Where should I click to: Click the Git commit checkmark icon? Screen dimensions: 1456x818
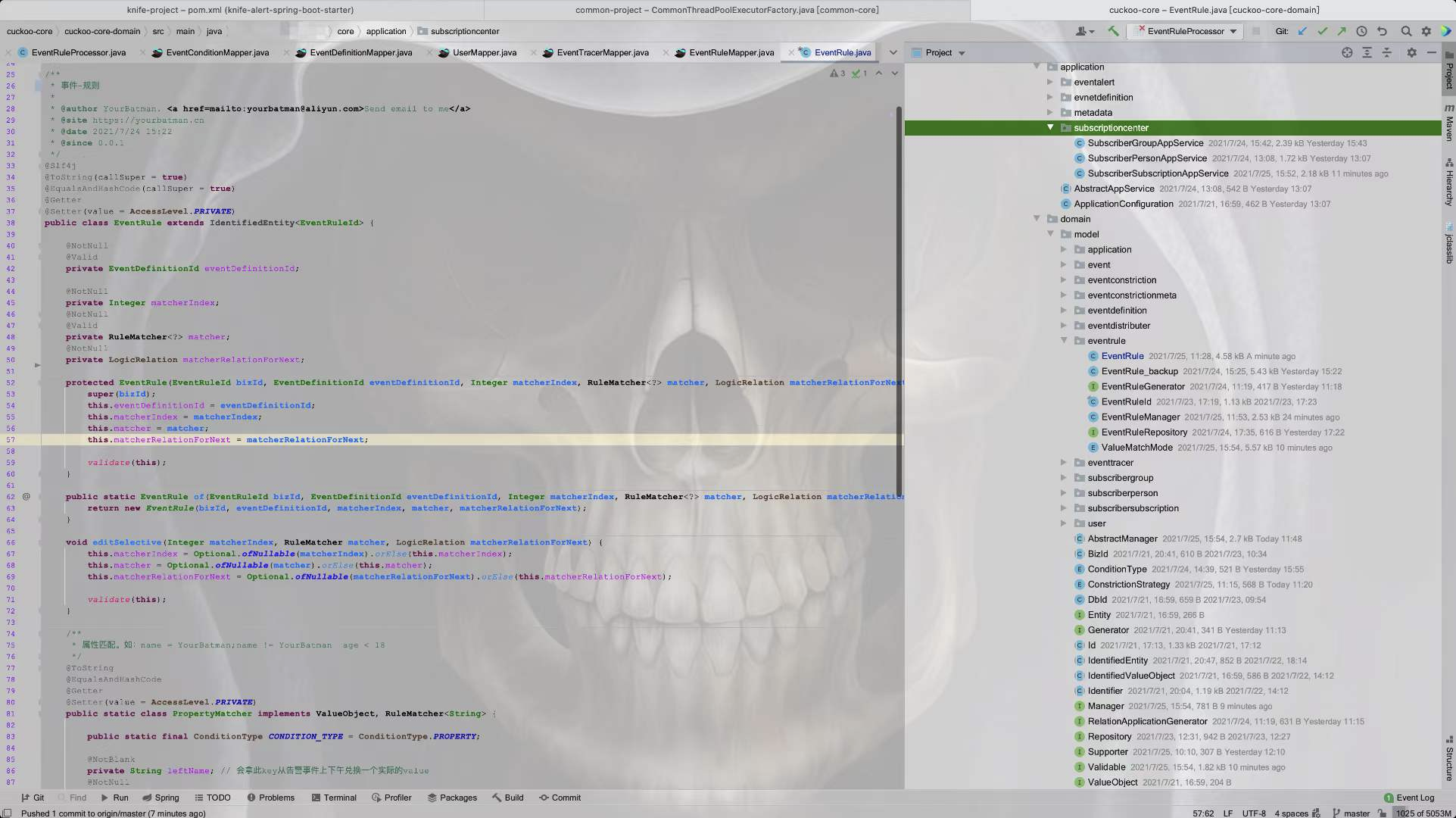[1322, 31]
